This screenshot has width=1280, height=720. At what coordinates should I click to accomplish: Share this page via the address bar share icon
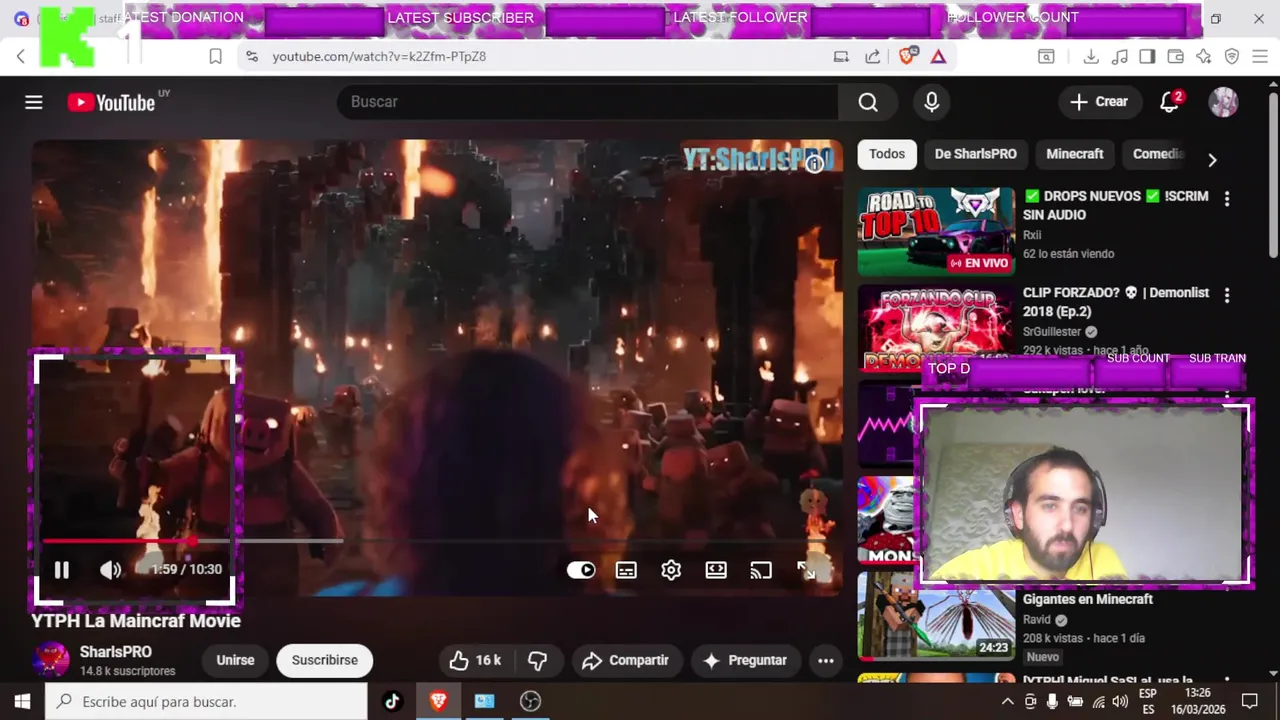[873, 57]
